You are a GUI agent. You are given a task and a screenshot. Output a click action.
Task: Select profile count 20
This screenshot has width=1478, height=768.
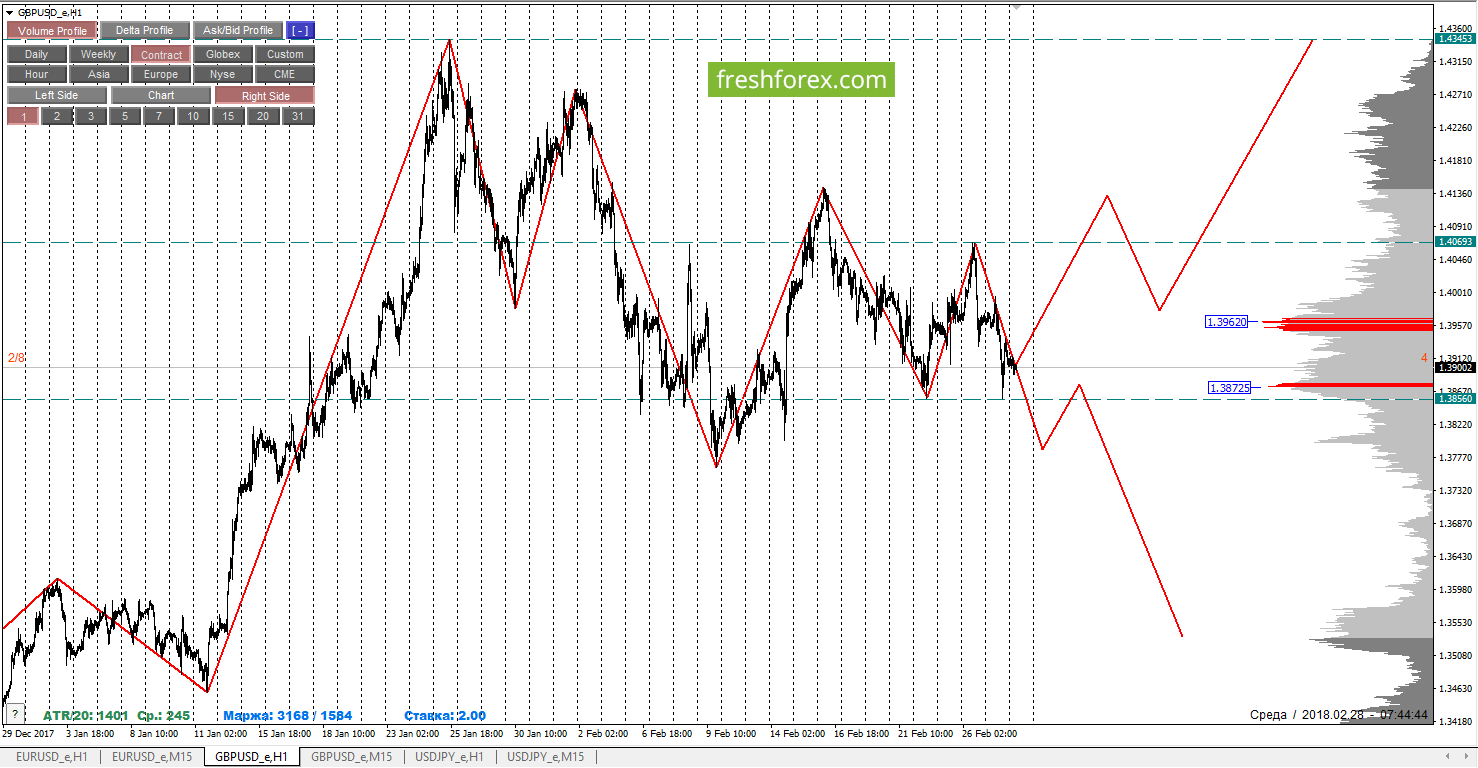tap(262, 116)
